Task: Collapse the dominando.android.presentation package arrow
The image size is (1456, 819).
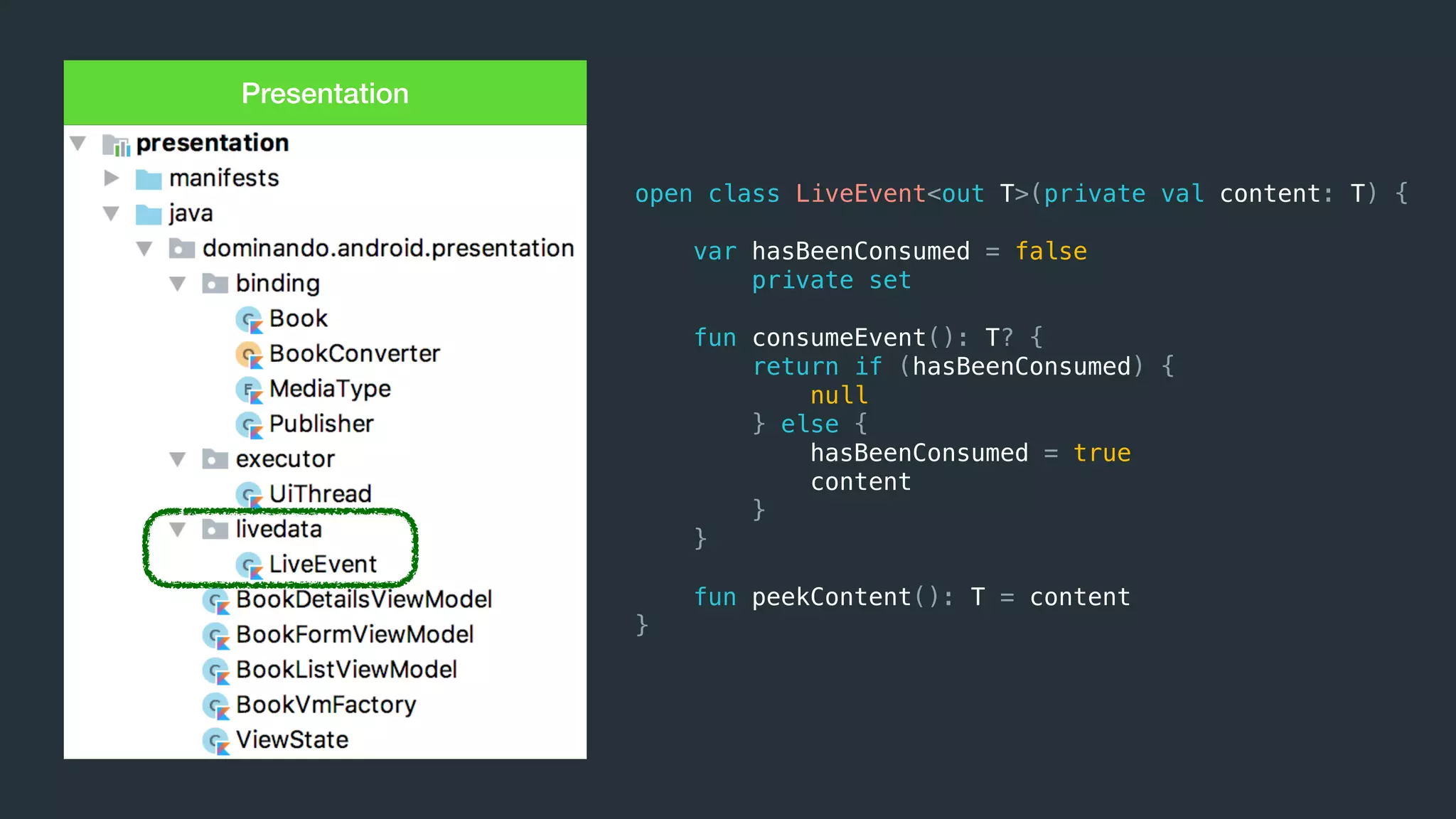Action: (x=144, y=249)
